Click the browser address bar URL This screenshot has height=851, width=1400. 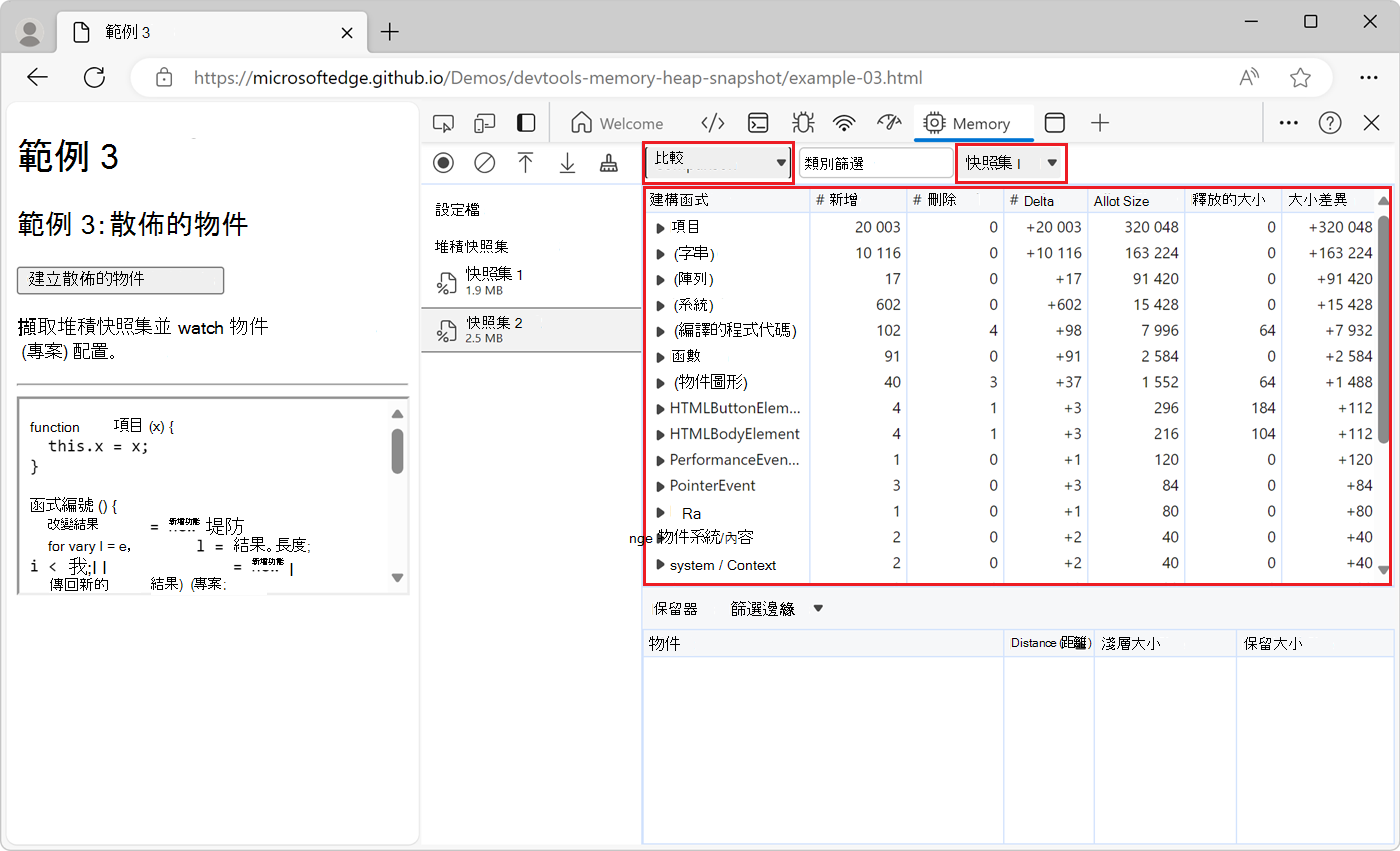558,78
